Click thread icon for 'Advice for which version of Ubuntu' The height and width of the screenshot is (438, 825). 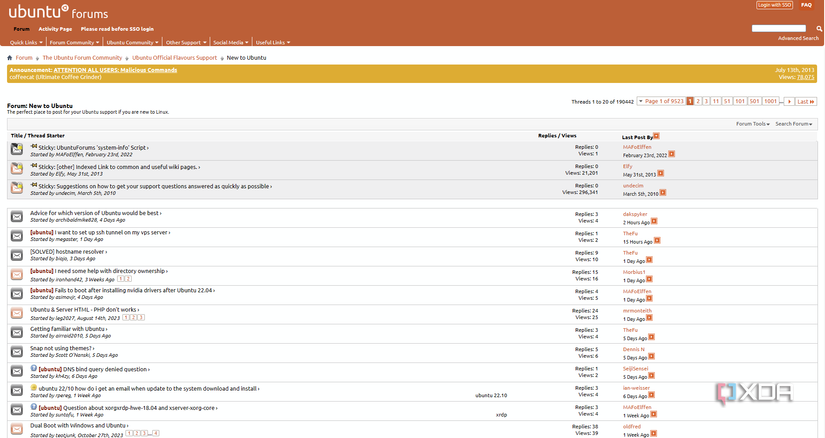17,216
